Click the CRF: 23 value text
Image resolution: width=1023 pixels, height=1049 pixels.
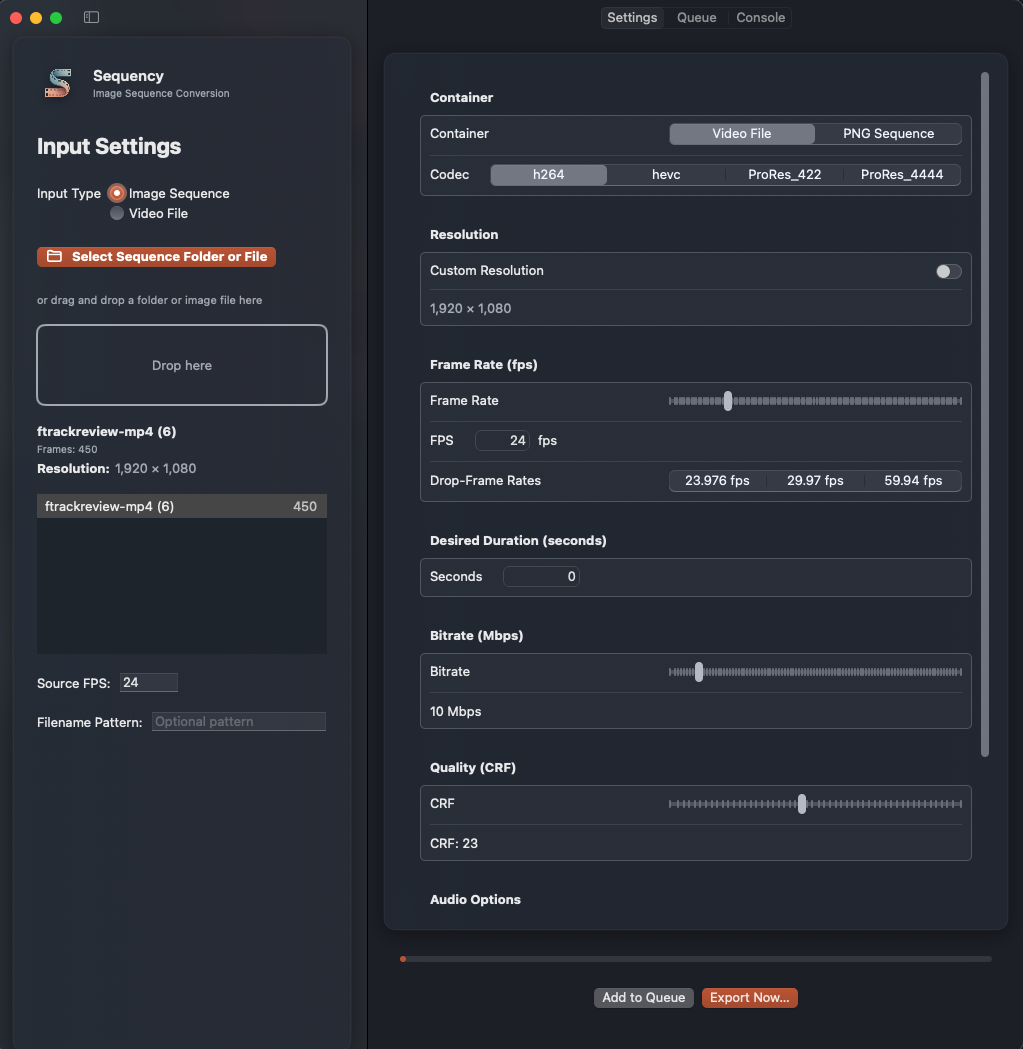454,843
